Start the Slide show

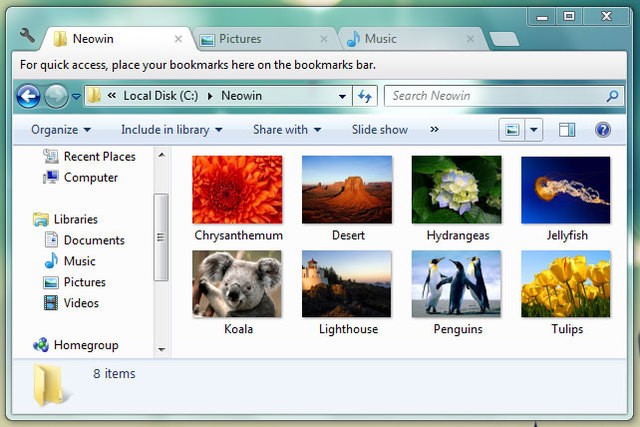coord(380,130)
